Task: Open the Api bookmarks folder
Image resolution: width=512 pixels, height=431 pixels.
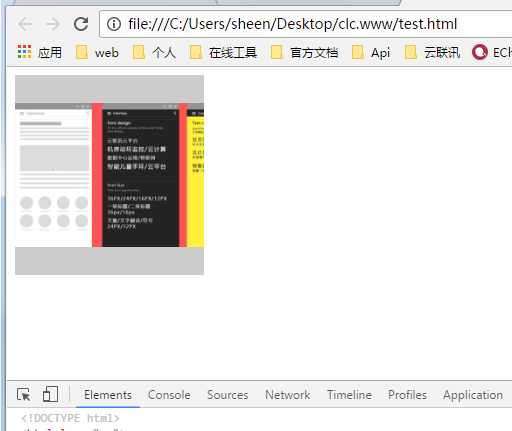Action: [371, 52]
